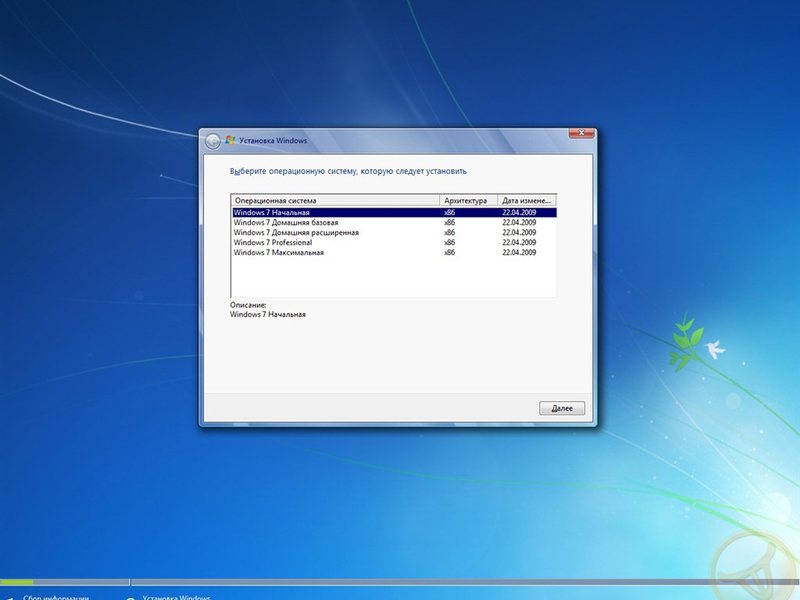Close the Установка Windows dialog
Screen dimensions: 800x600
(581, 133)
